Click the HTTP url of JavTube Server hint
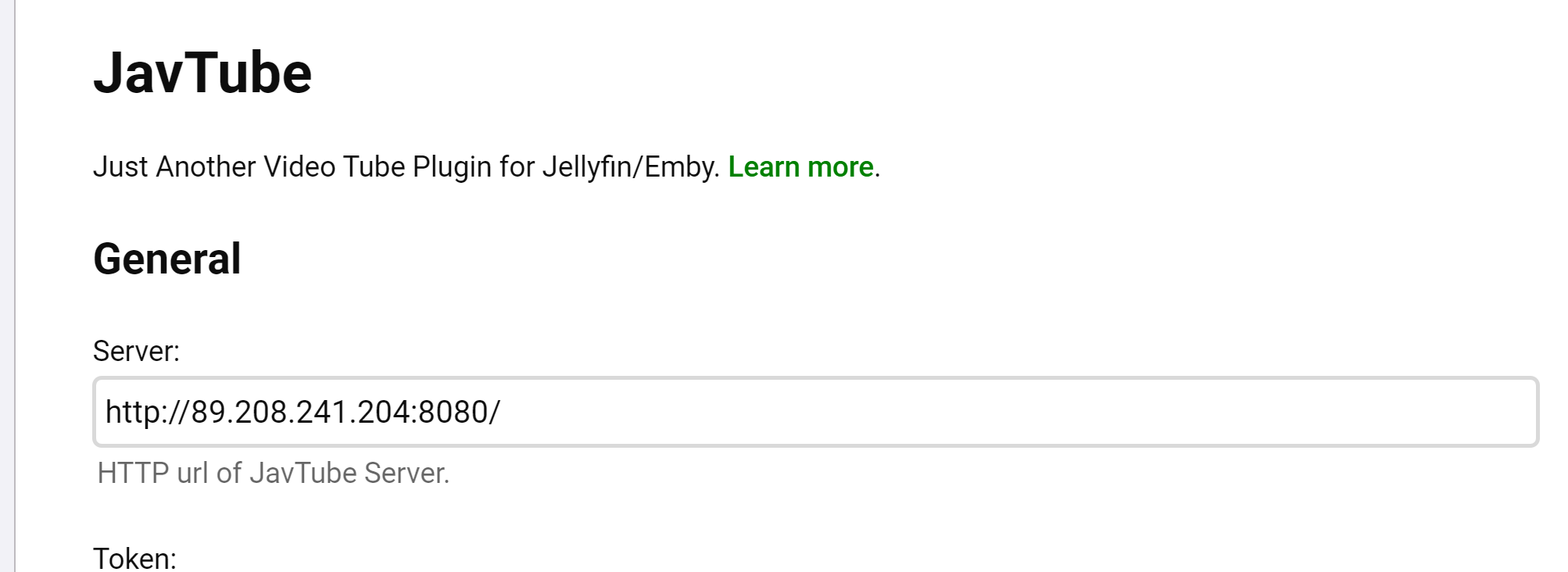This screenshot has height=572, width=1568. coord(274,474)
